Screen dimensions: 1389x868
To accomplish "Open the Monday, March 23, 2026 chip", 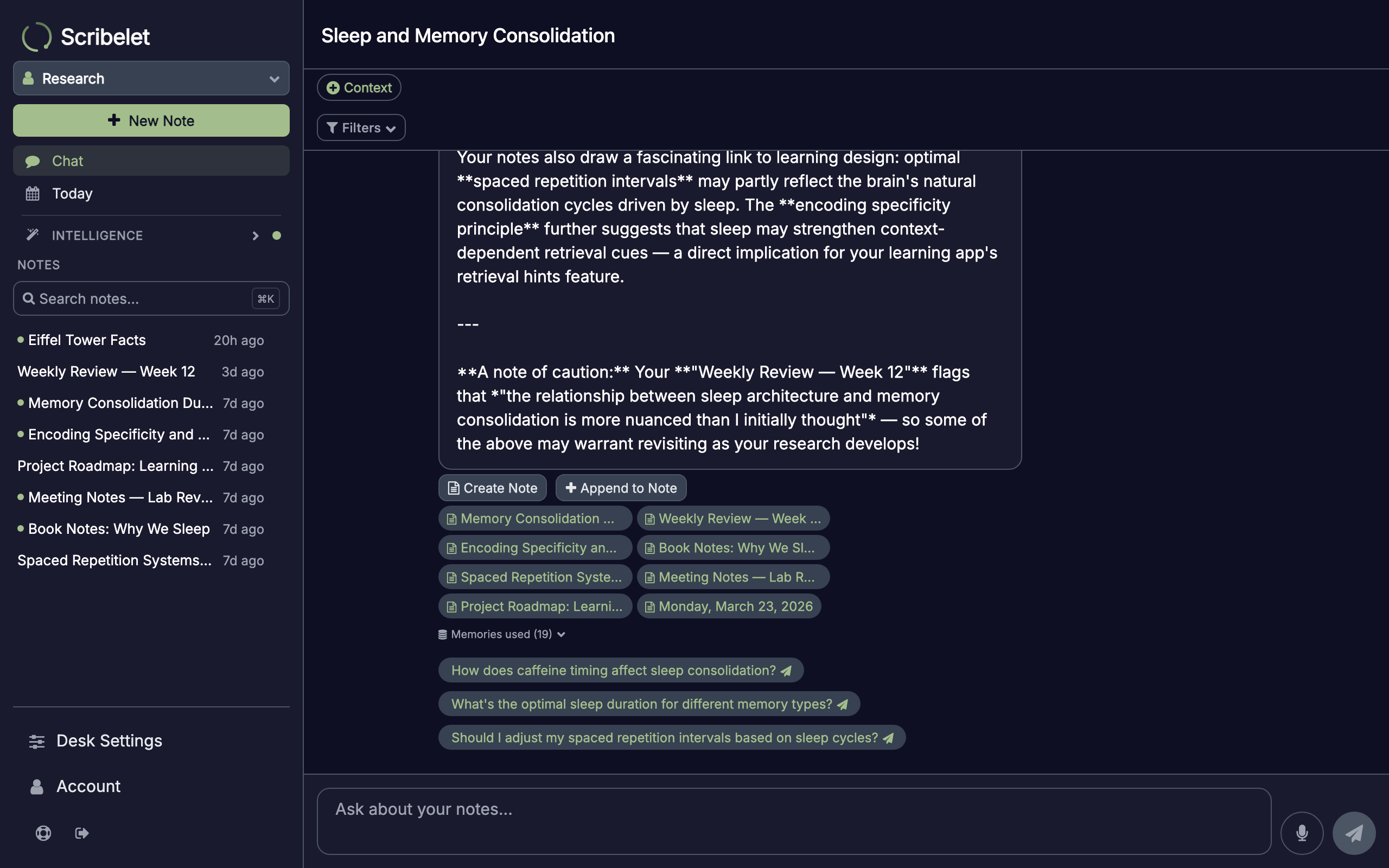I will [729, 606].
